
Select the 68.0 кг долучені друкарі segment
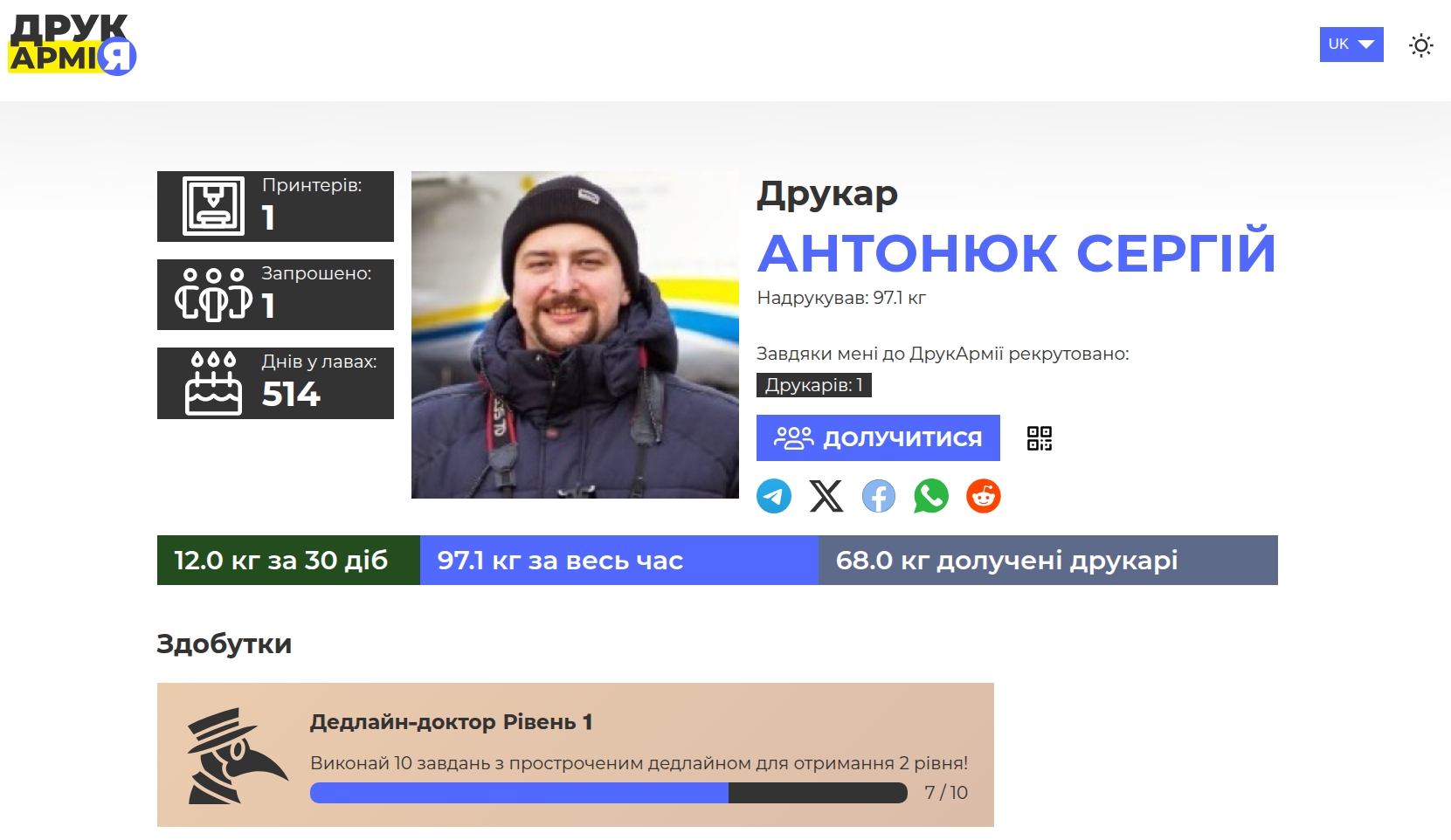[x=1048, y=560]
